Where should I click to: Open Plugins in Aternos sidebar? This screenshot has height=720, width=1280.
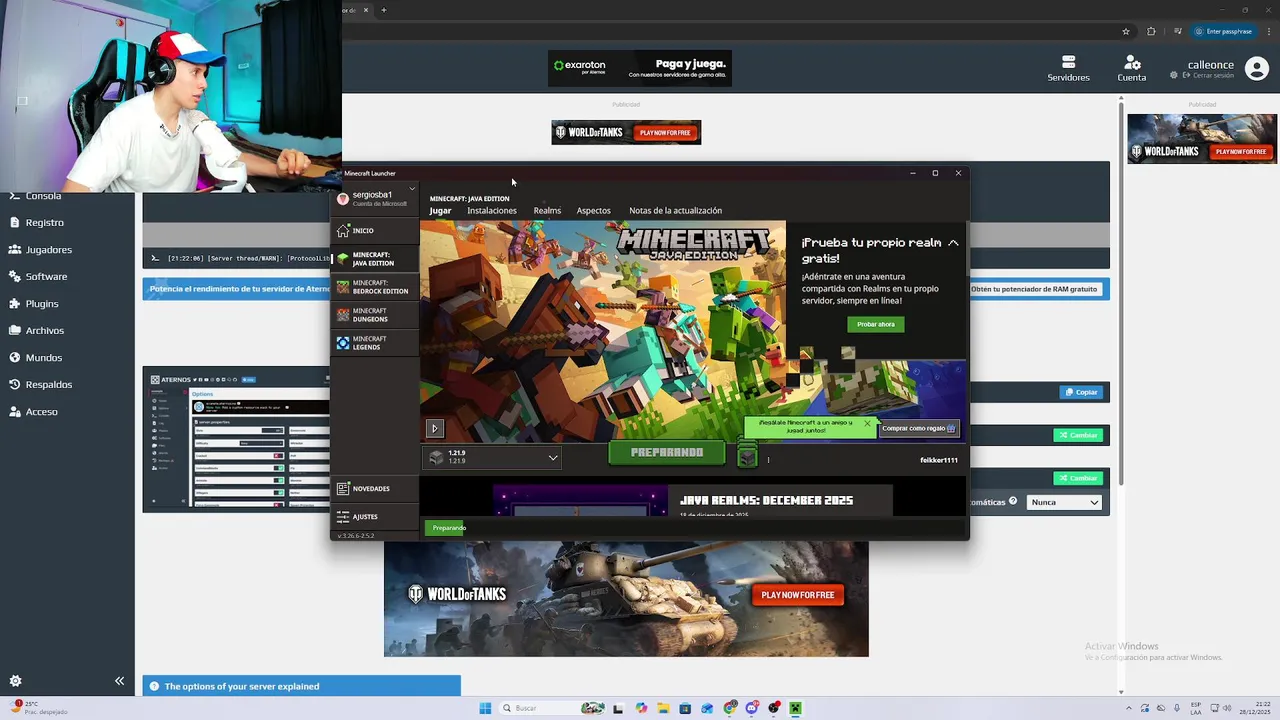pos(42,304)
